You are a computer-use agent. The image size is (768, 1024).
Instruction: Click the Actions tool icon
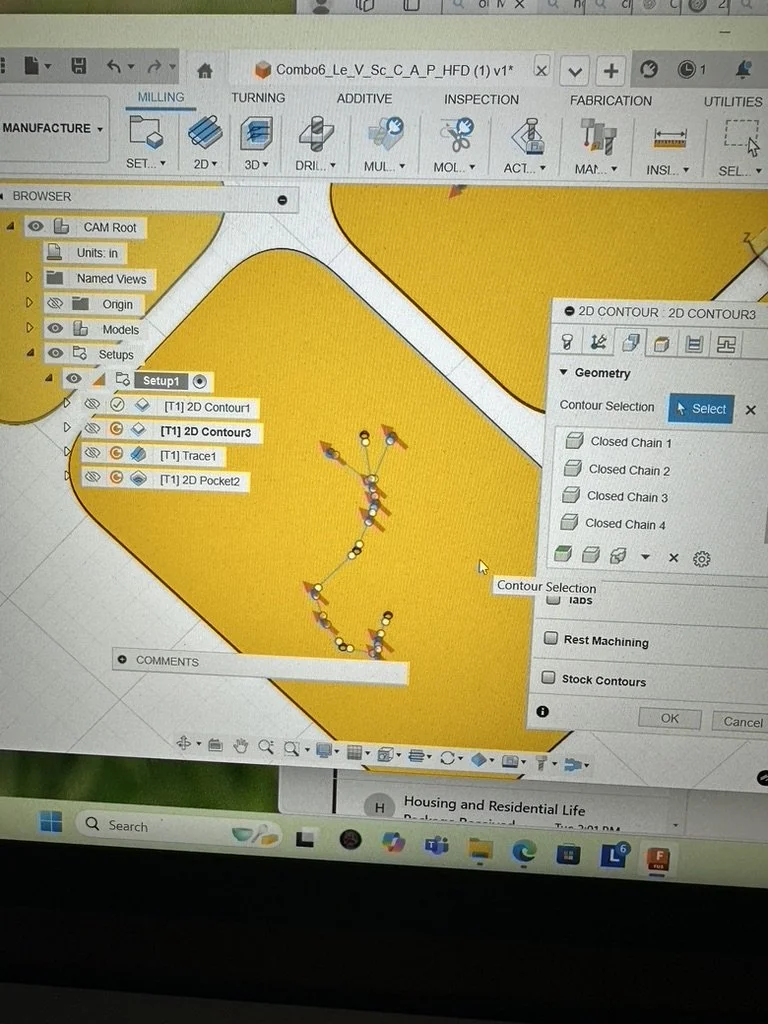528,136
